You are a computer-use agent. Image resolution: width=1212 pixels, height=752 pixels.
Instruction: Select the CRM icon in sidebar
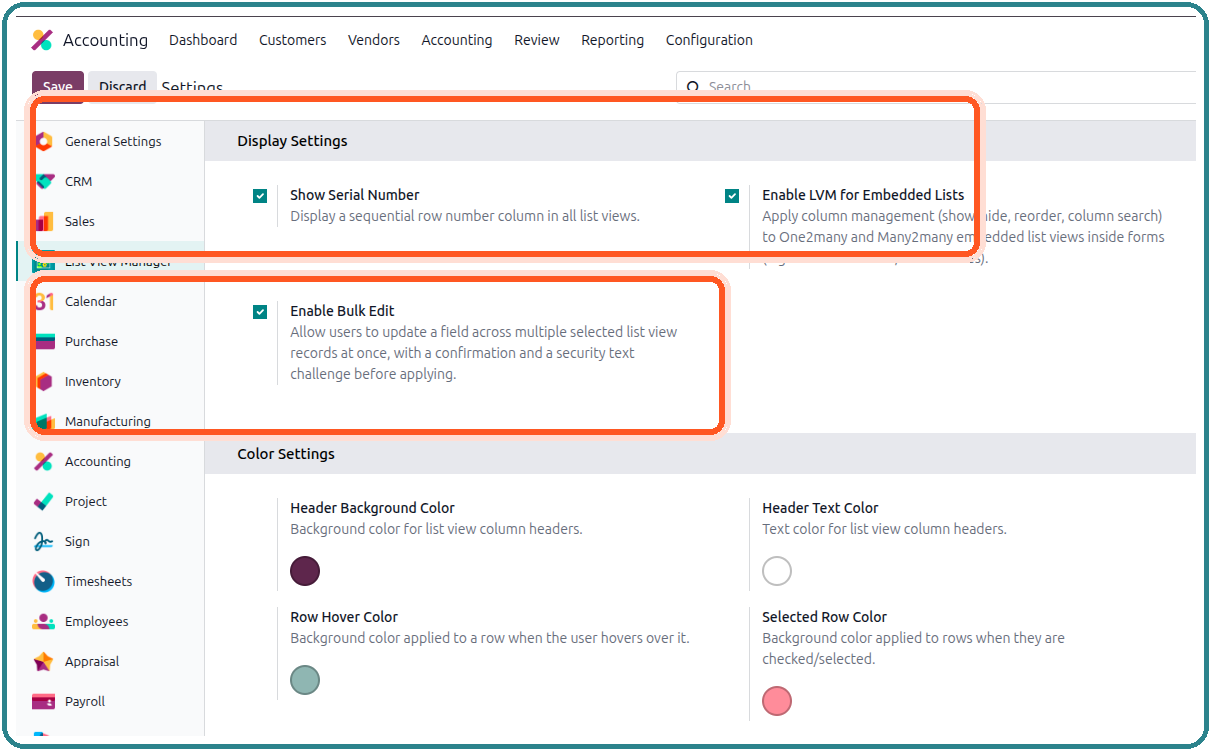click(44, 181)
